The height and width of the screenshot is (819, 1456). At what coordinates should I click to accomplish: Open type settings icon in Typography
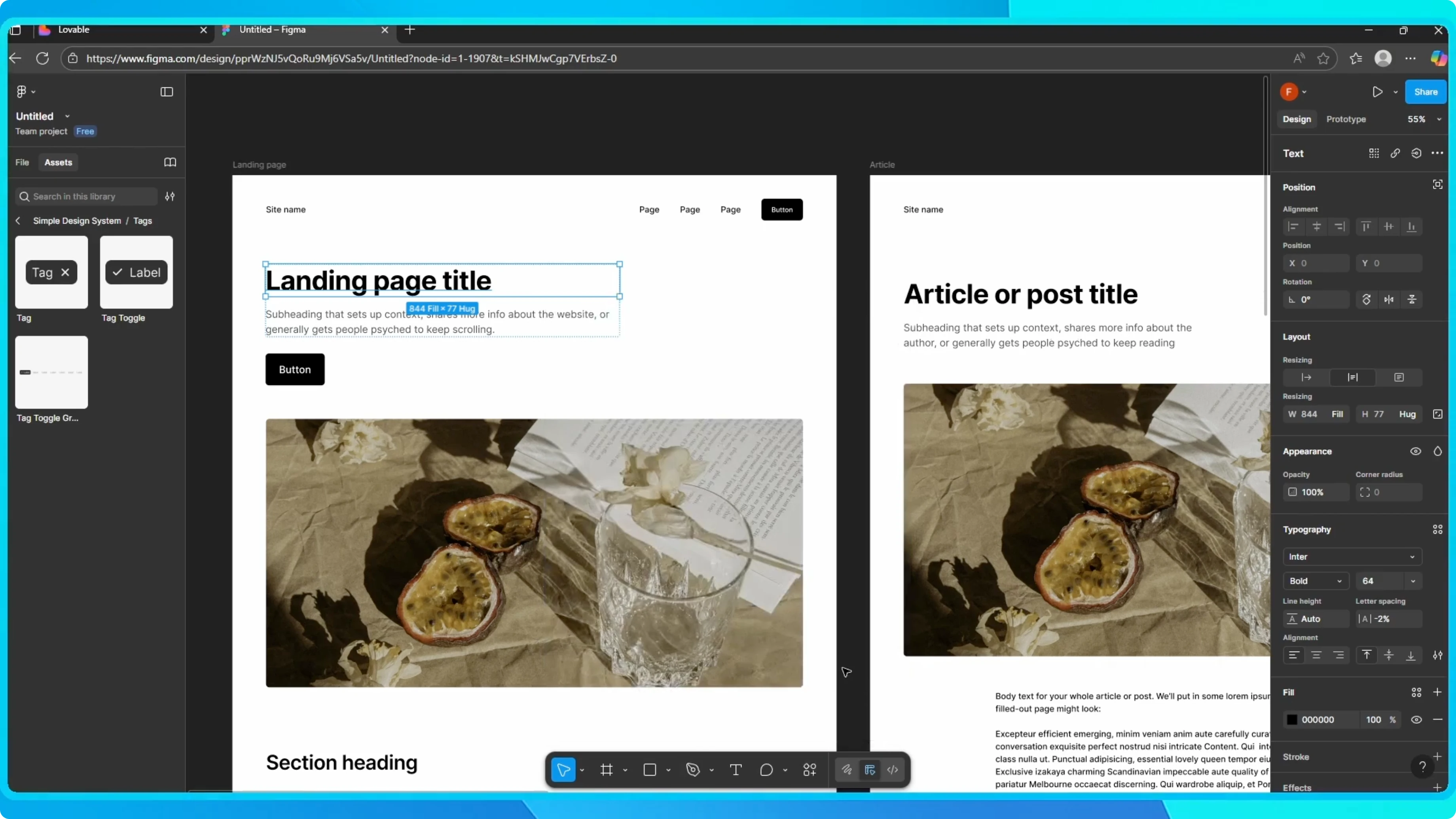[x=1437, y=655]
